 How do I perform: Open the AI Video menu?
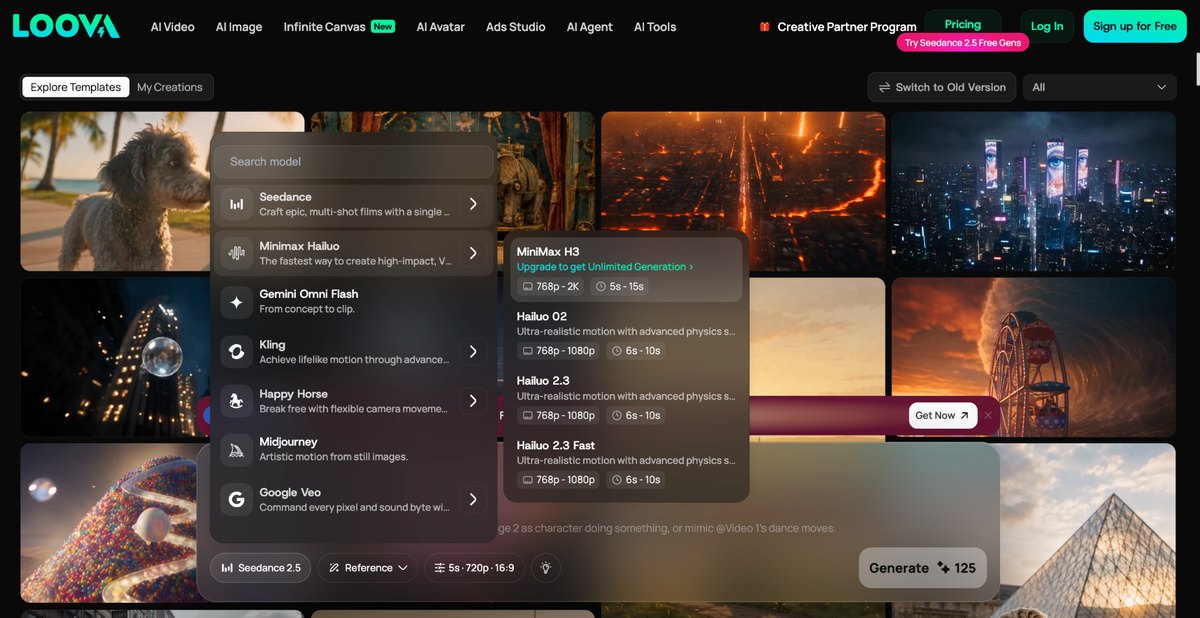(173, 27)
